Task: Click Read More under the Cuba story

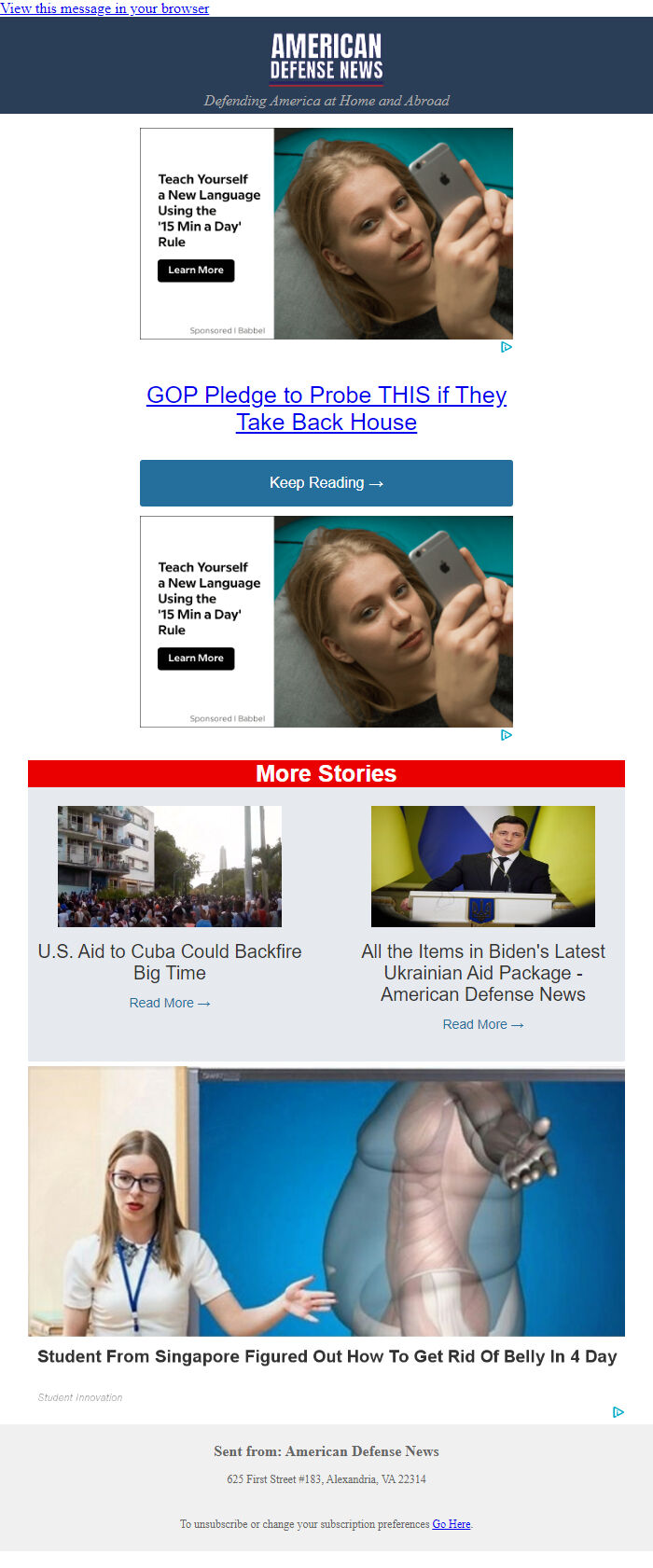Action: 170,1003
